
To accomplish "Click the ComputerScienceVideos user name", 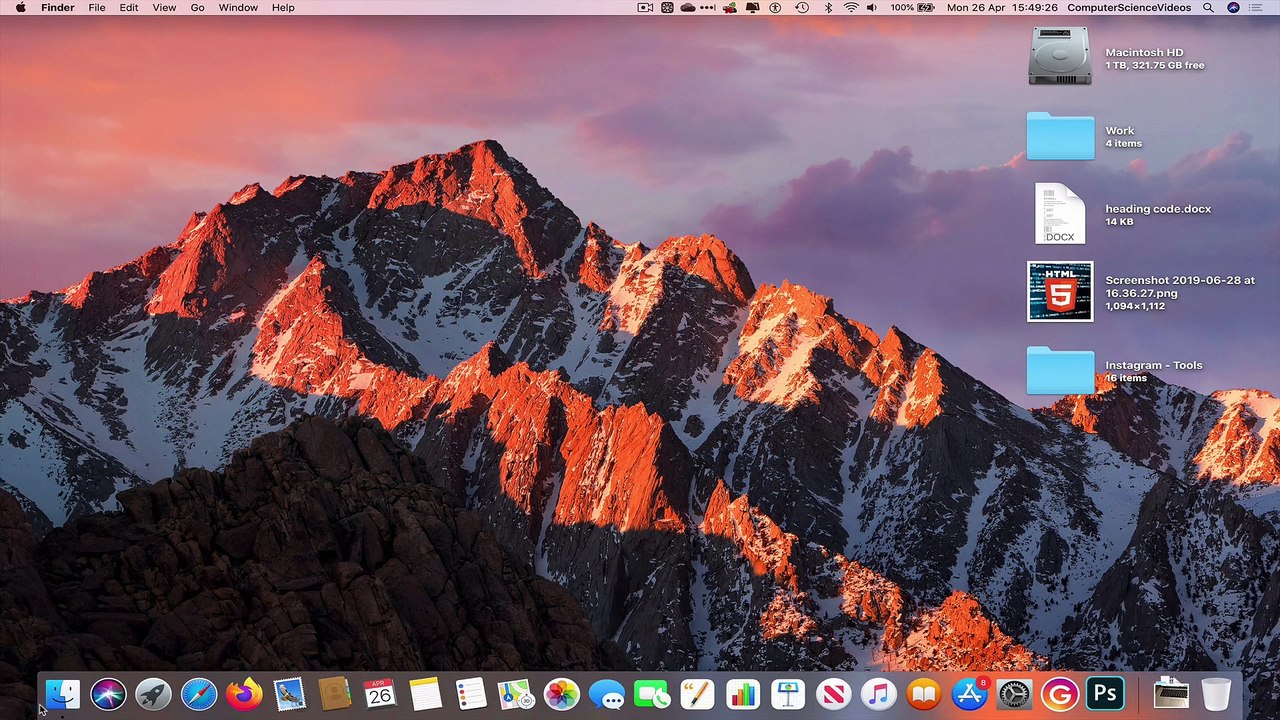I will pos(1129,7).
